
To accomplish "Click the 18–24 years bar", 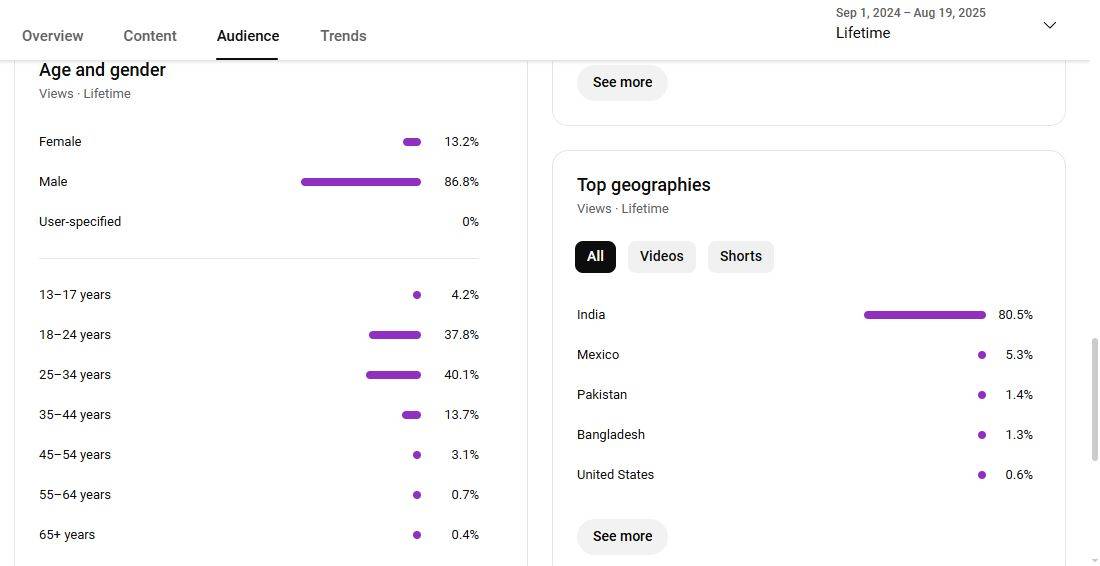I will [394, 335].
